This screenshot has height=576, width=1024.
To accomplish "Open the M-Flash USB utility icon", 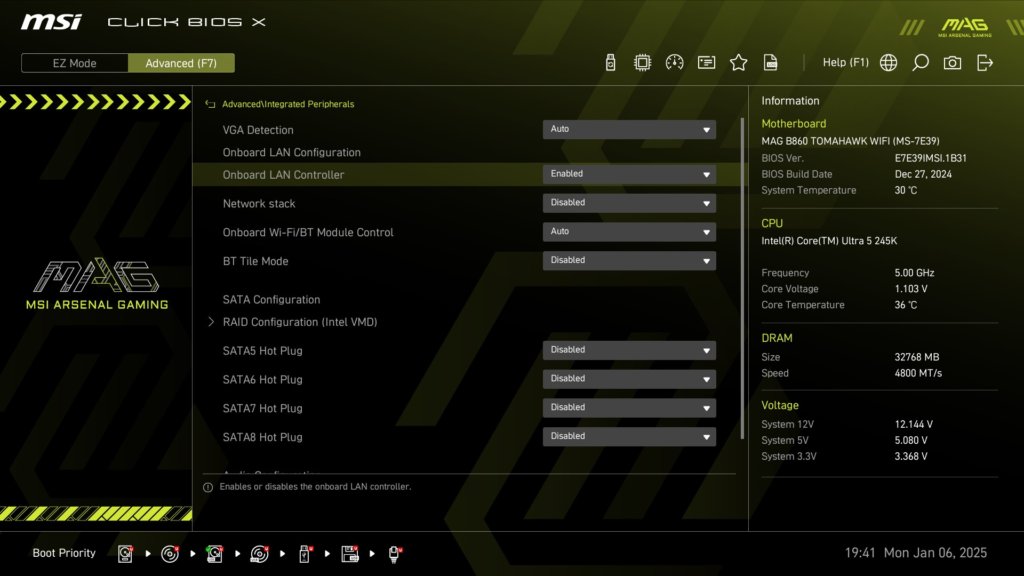I will click(x=610, y=62).
